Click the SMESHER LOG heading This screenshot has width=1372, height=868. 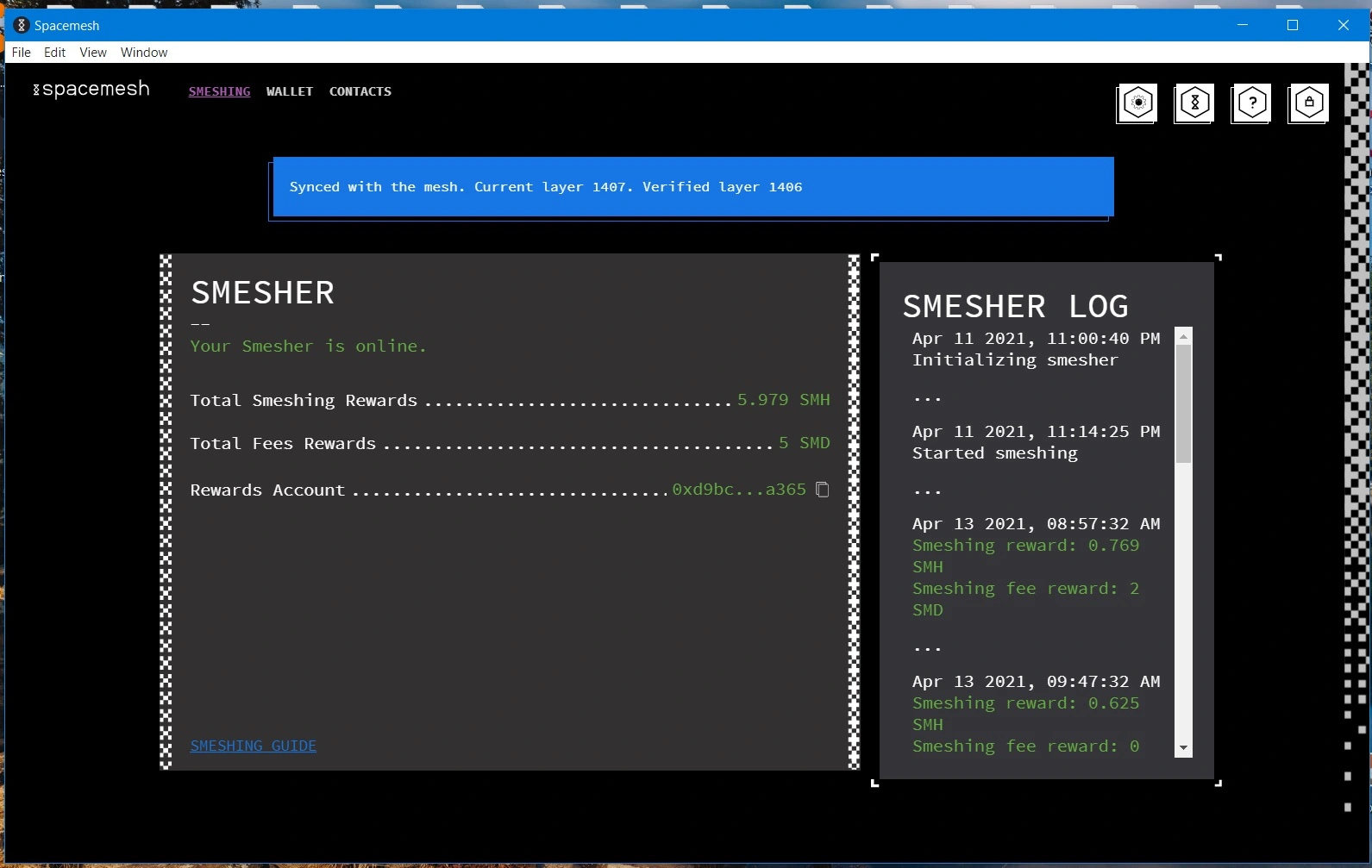1016,307
